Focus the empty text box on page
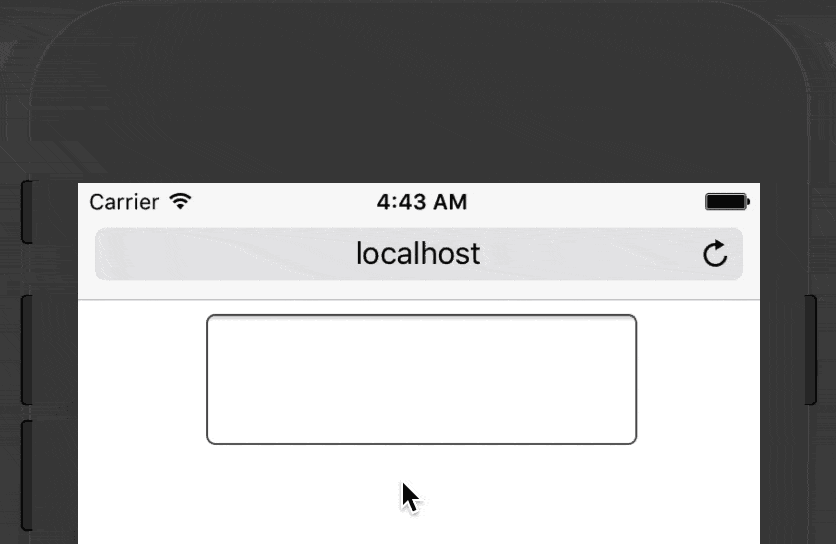This screenshot has width=836, height=544. (x=422, y=379)
